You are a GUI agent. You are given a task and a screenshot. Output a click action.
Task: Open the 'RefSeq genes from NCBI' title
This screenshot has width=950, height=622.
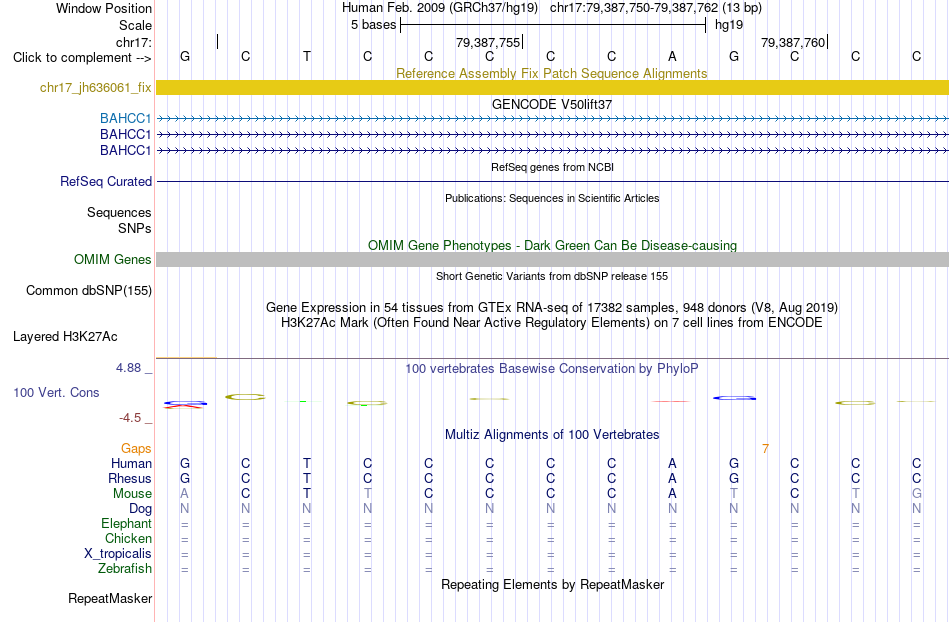pyautogui.click(x=552, y=167)
